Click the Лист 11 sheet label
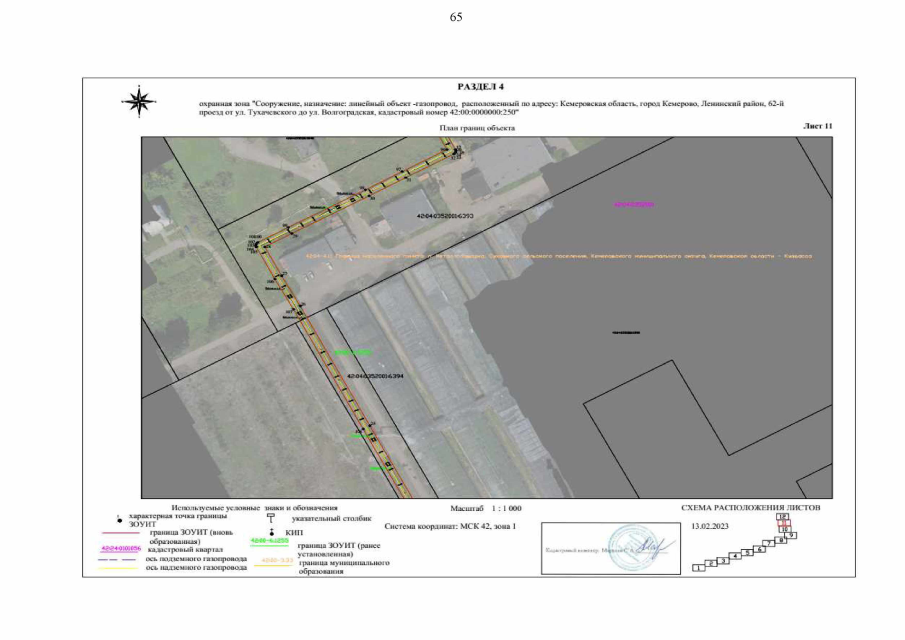905x640 pixels. coord(817,127)
